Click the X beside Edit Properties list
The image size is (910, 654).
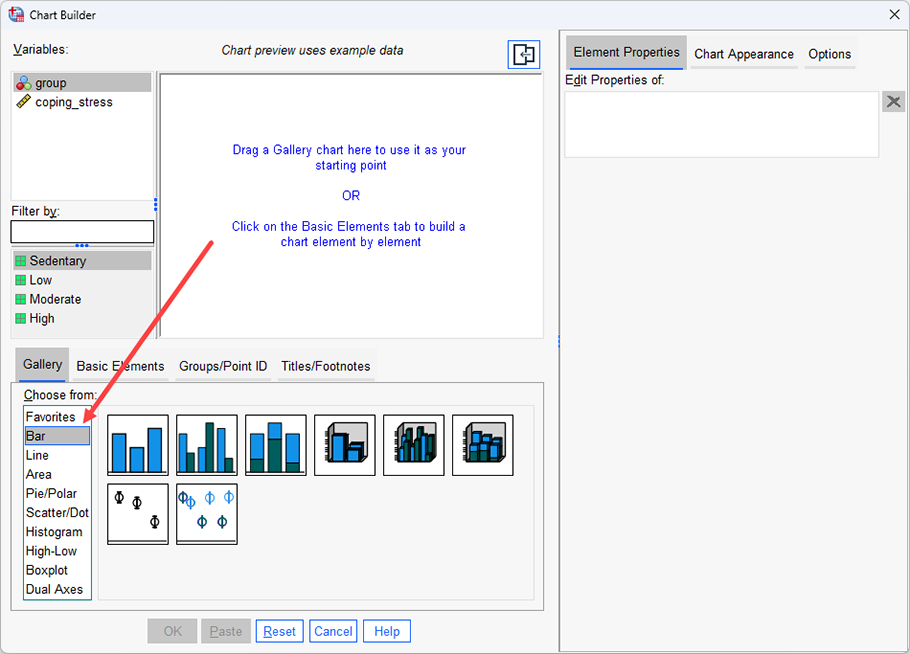pos(893,101)
